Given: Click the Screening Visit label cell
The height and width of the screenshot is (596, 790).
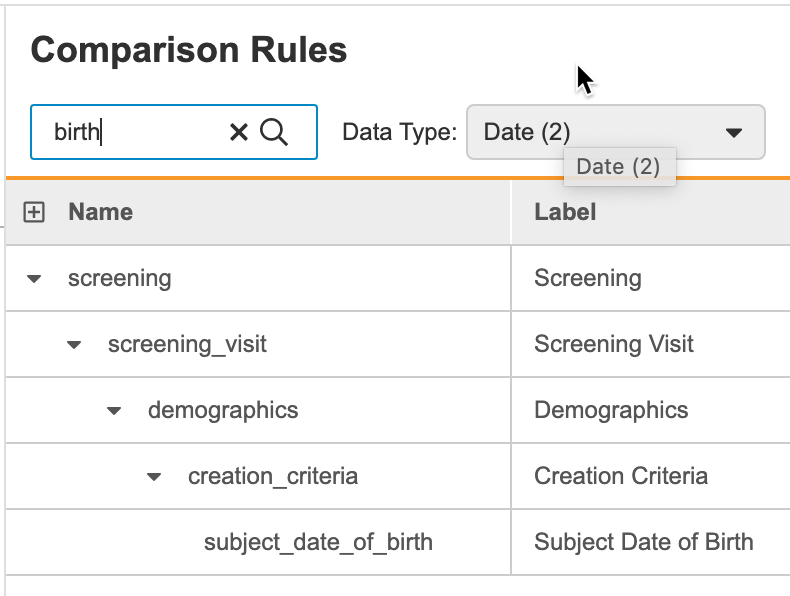Looking at the screenshot, I should [x=613, y=344].
